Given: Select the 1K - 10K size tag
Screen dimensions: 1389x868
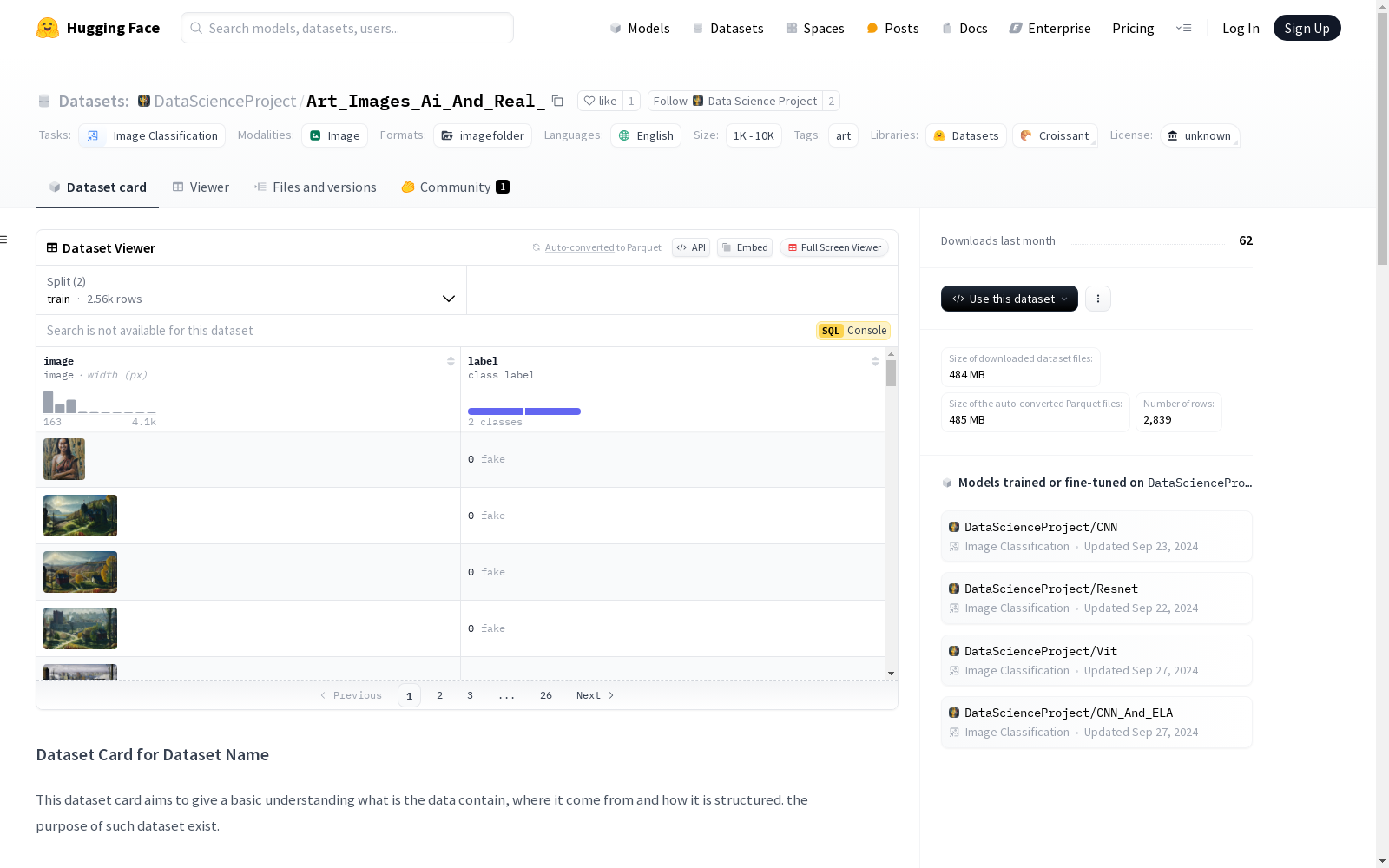Looking at the screenshot, I should 754,135.
